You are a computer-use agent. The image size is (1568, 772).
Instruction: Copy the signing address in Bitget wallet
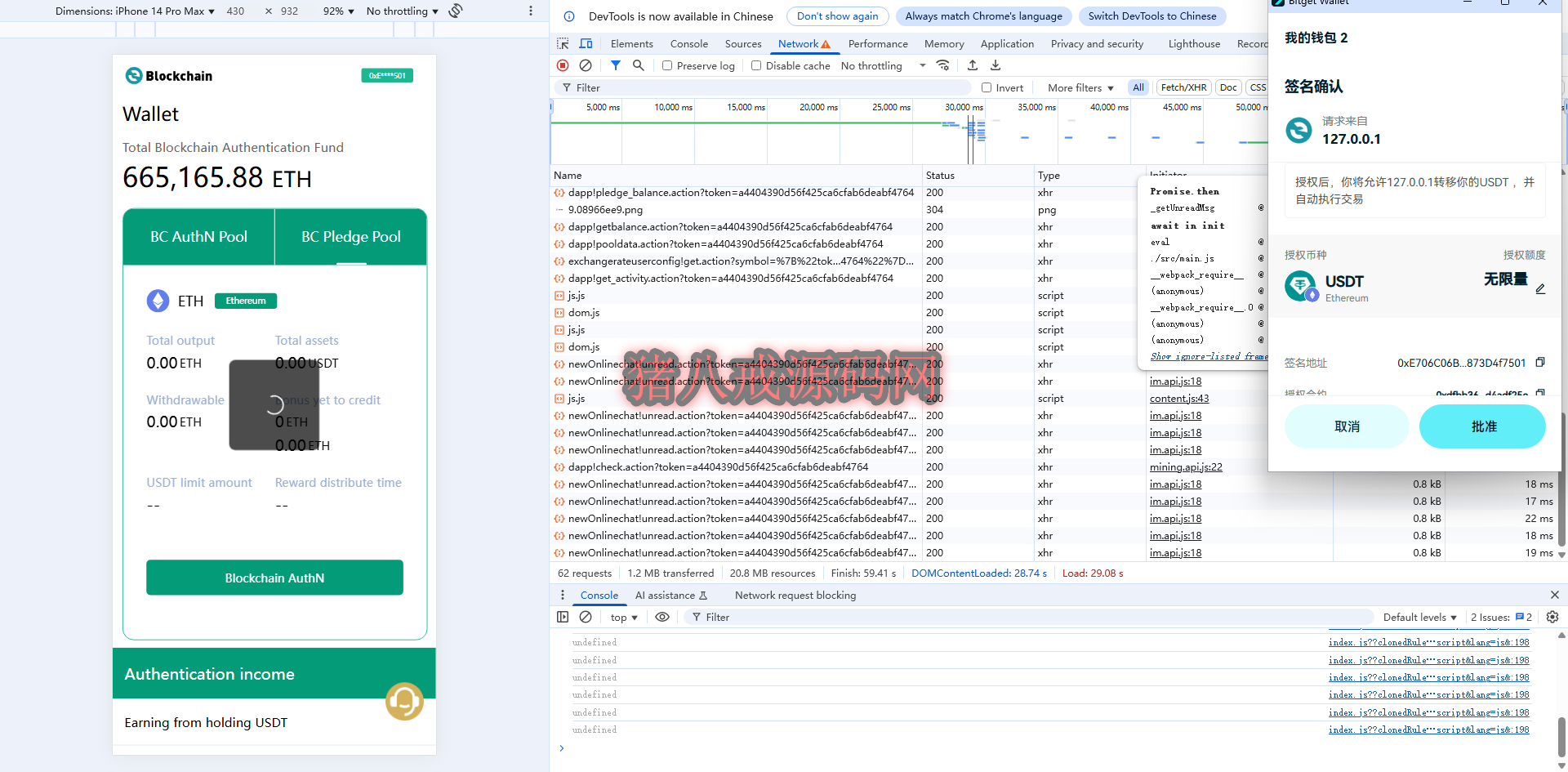(x=1540, y=362)
